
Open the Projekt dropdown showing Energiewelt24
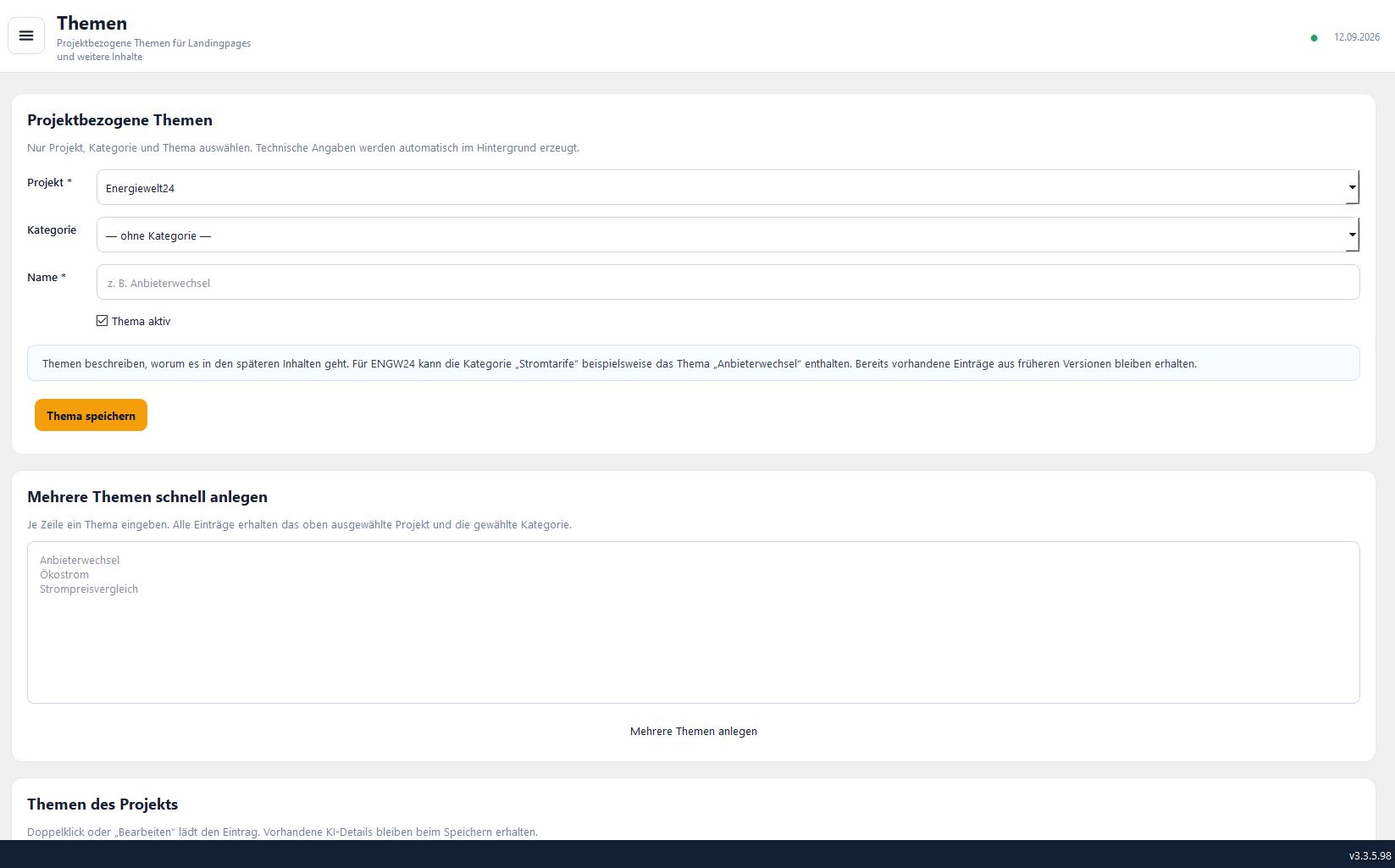728,187
